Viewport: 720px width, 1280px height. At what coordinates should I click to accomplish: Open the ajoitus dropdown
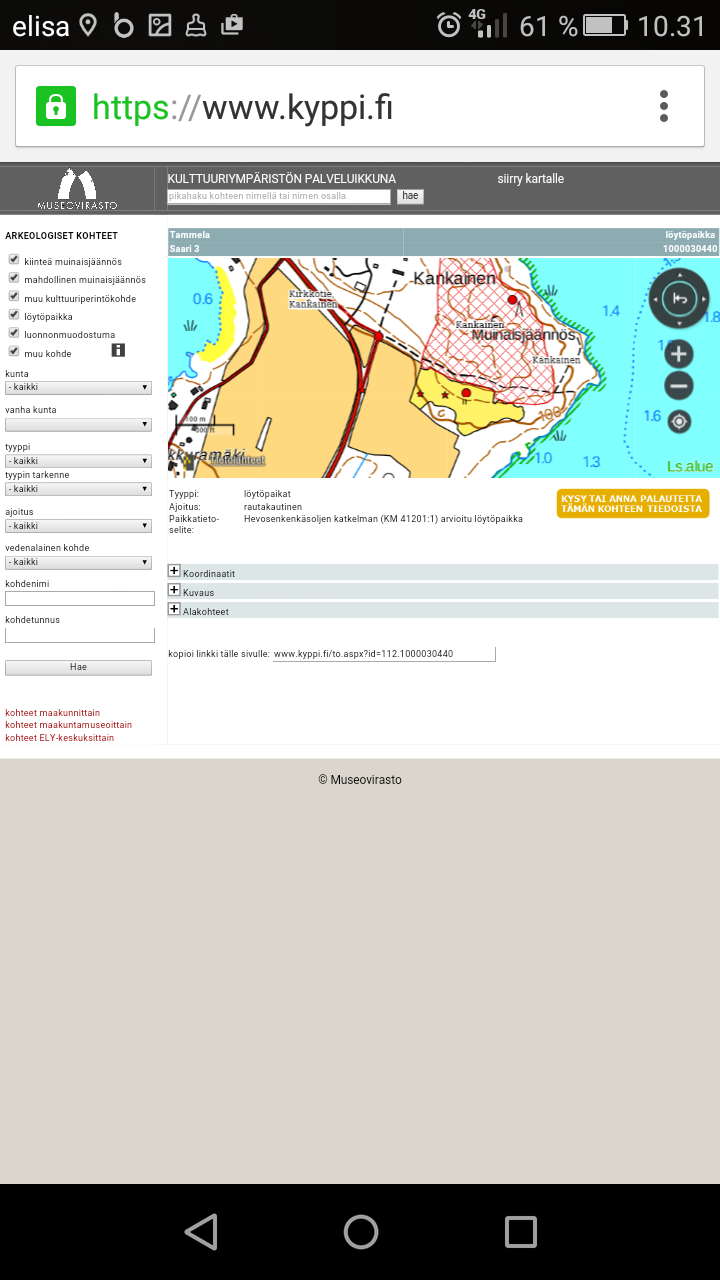coord(78,525)
